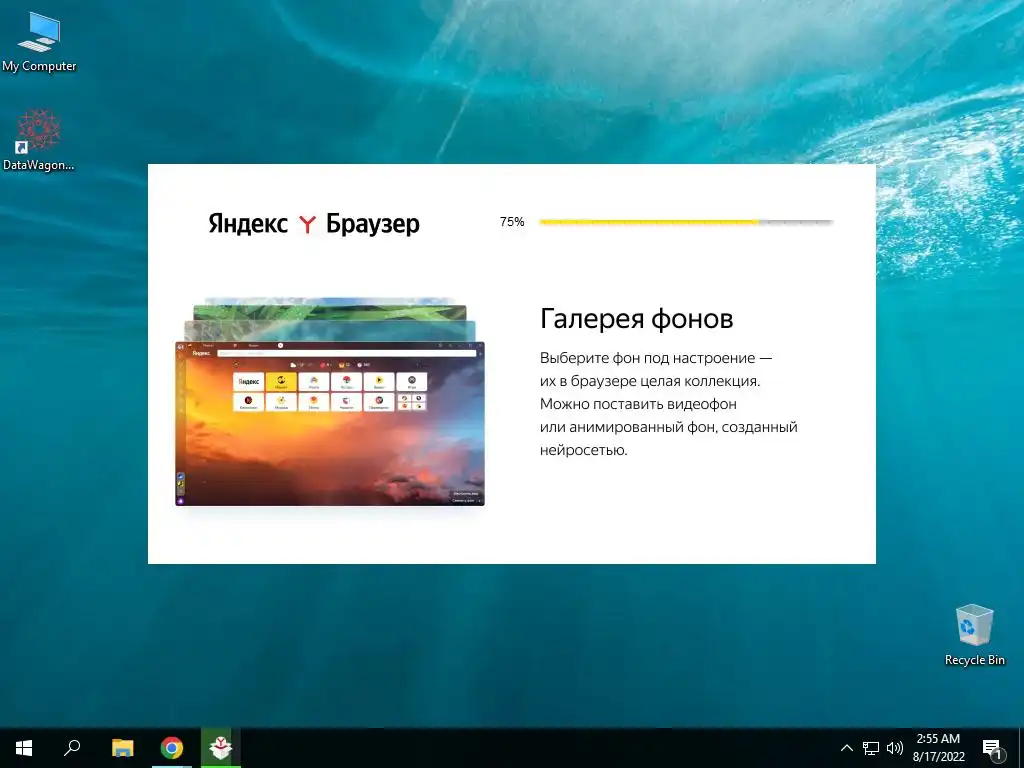Click the 75% progress label
The width and height of the screenshot is (1024, 768).
[x=512, y=222]
